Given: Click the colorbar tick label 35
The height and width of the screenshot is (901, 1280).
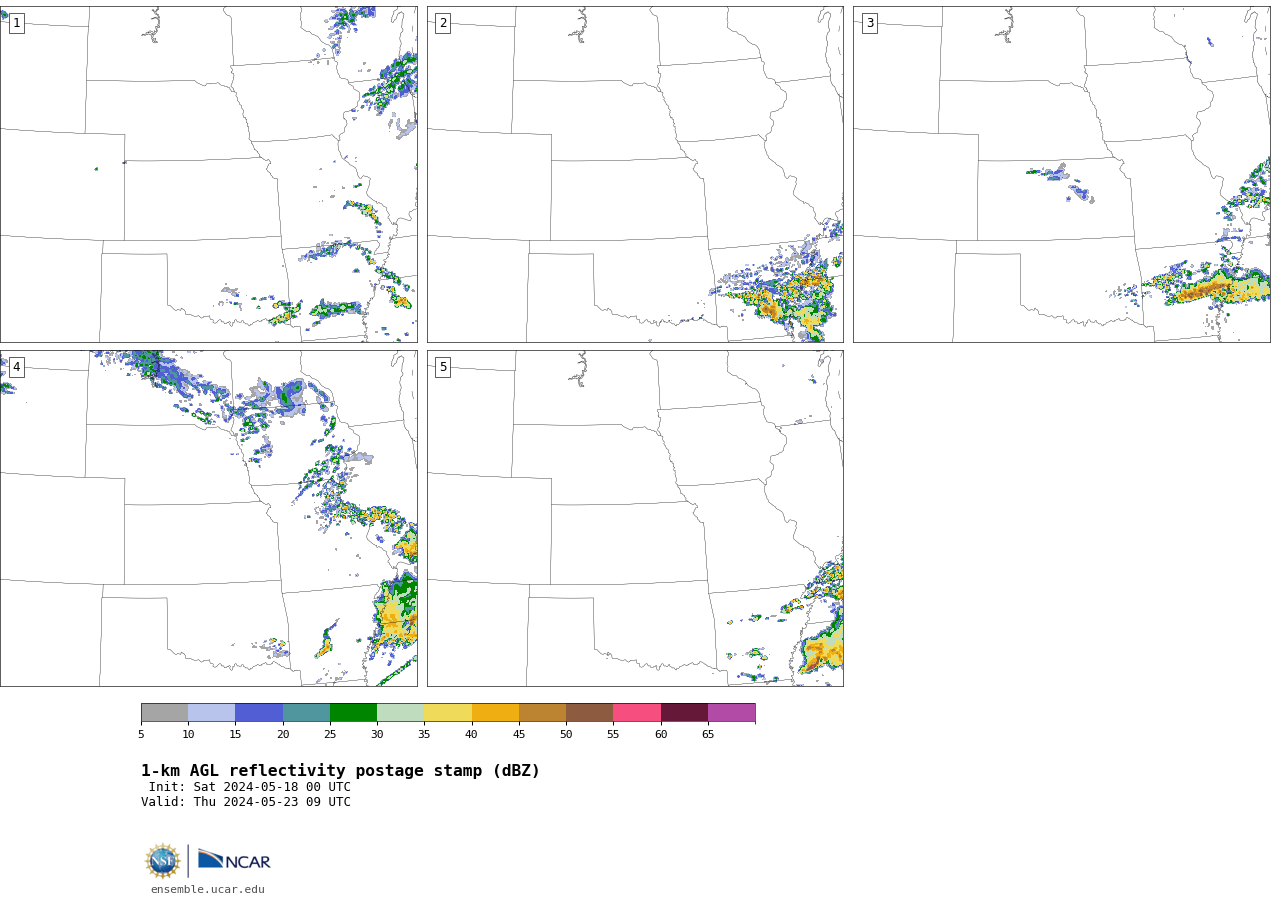Looking at the screenshot, I should click(x=424, y=735).
